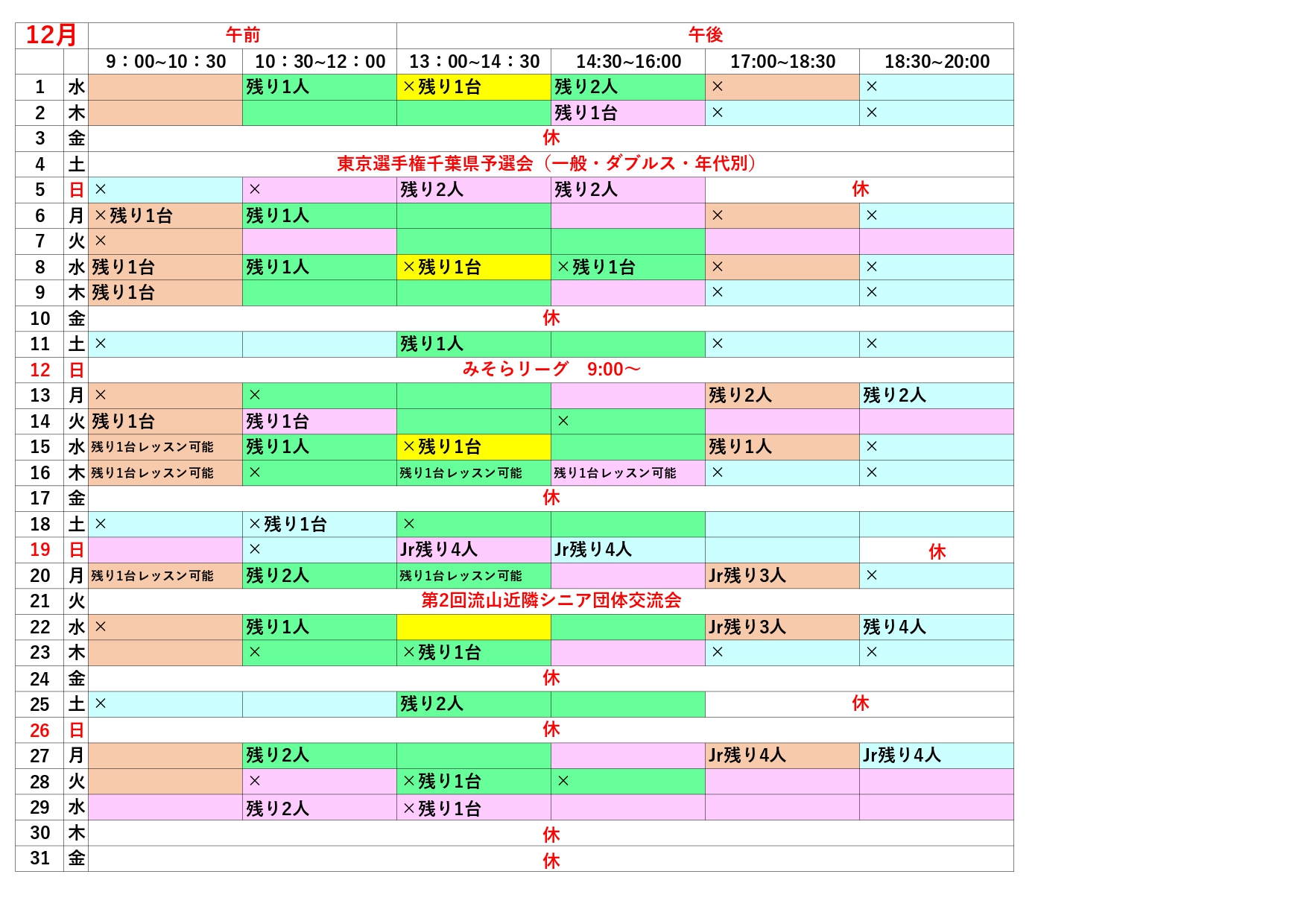The image size is (1307, 924).
Task: Click 残り1台 on day 9 at 9:00
Action: pos(124,293)
